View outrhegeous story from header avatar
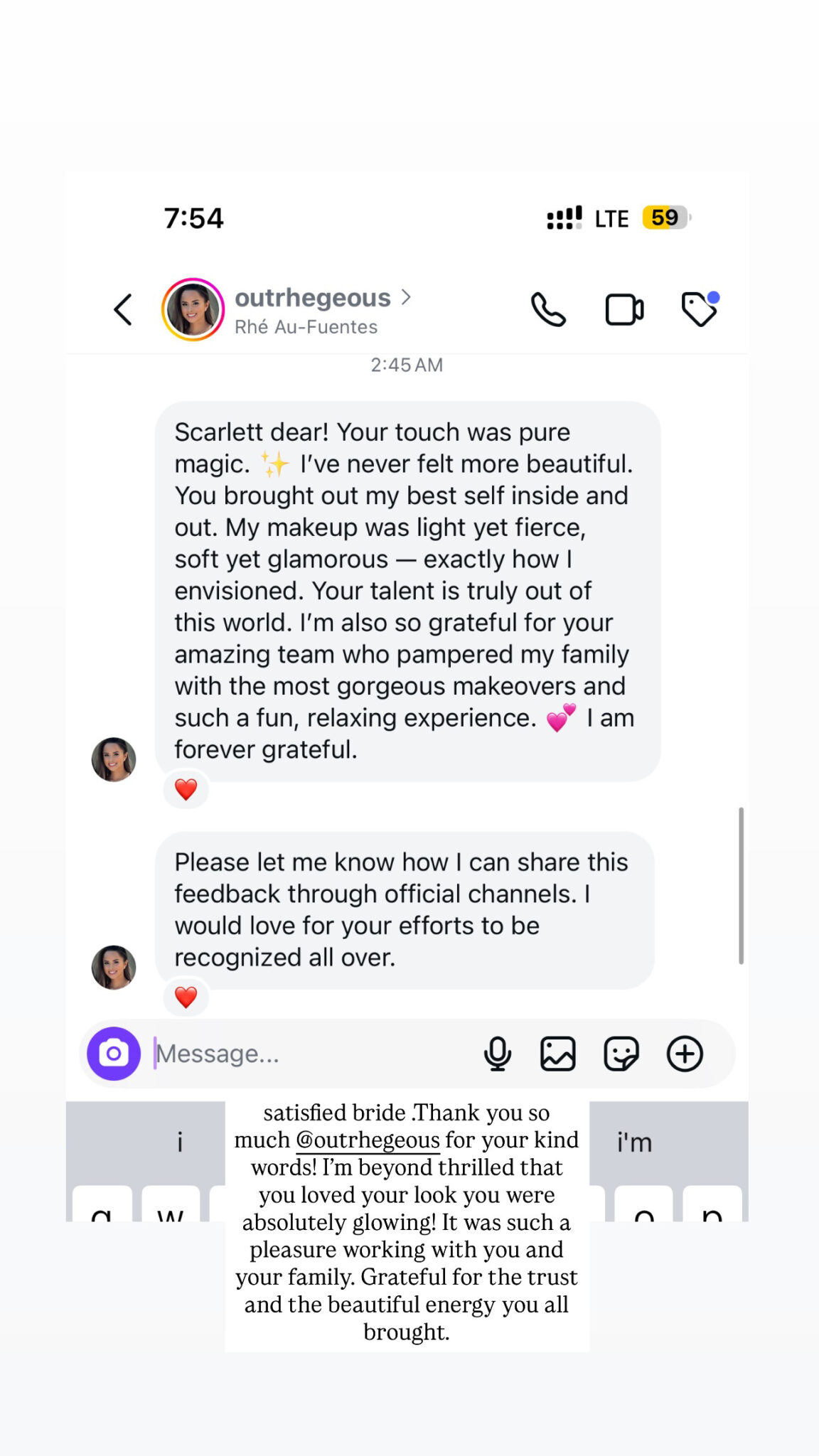Viewport: 819px width, 1456px height. pos(193,310)
